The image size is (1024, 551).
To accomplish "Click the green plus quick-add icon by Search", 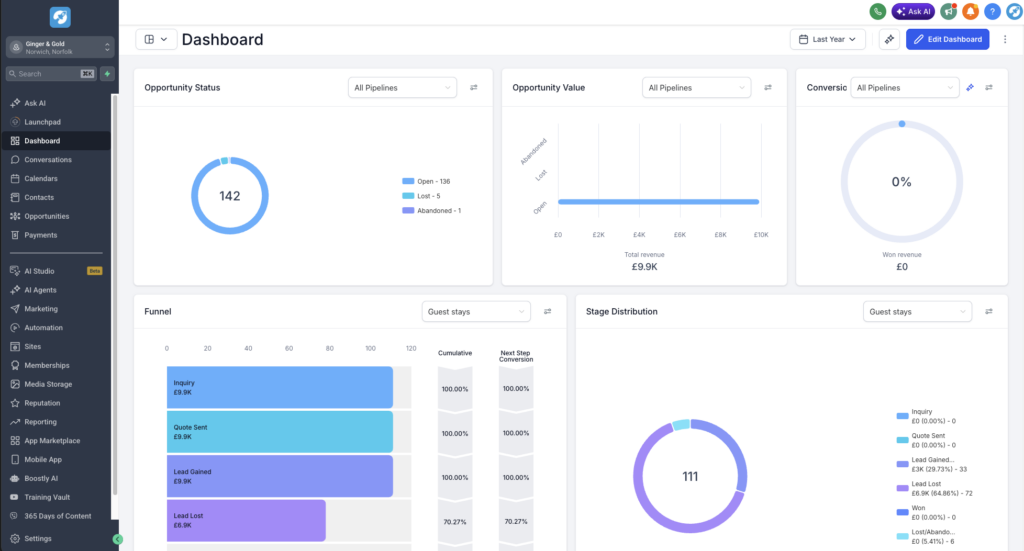I will pyautogui.click(x=107, y=74).
